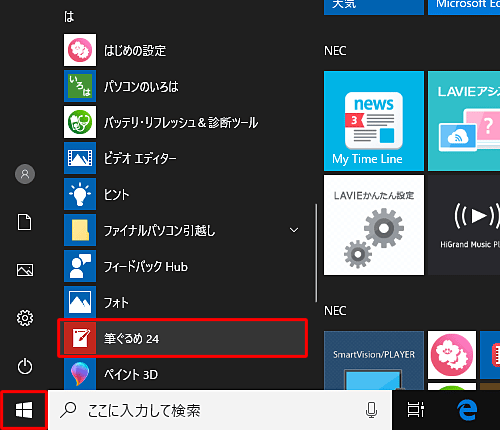Select バッテリ・リフレッシュ&診断ツール text label
The image size is (500, 430).
coord(181,123)
